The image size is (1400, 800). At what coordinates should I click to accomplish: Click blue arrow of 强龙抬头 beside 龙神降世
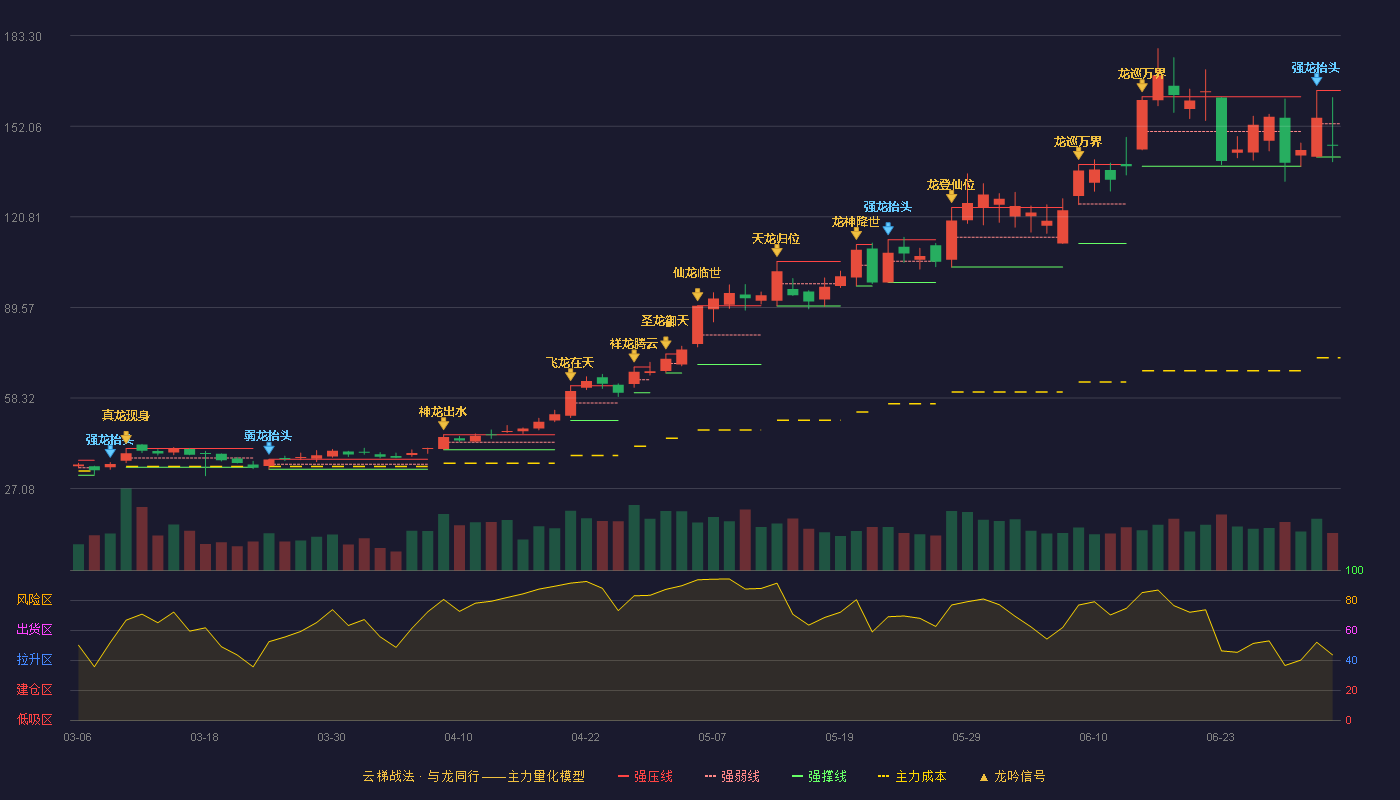click(x=888, y=228)
